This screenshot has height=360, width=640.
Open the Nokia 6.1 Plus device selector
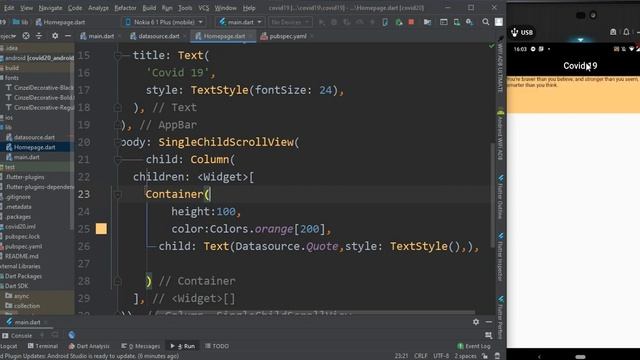click(x=164, y=22)
